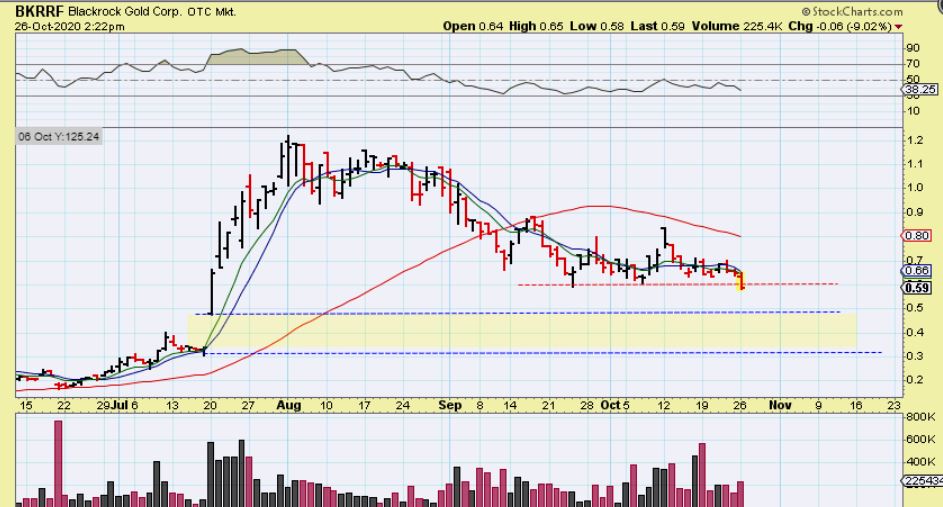Click the 90 level on RSI scale
Screen dimensions: 943x507
(913, 48)
